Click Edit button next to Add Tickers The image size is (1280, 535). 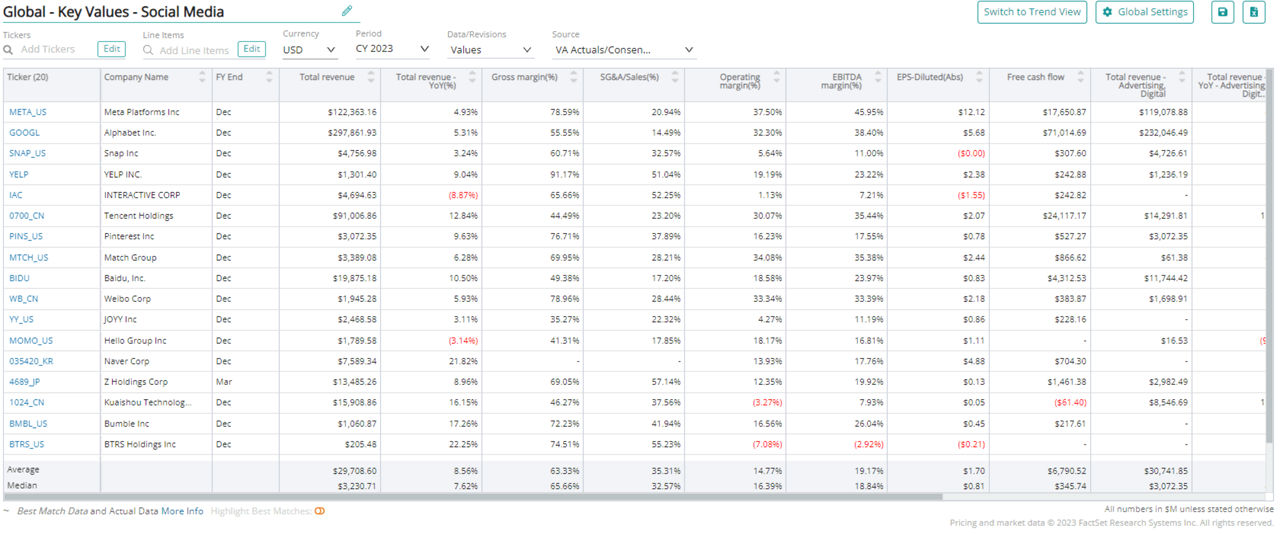point(112,48)
